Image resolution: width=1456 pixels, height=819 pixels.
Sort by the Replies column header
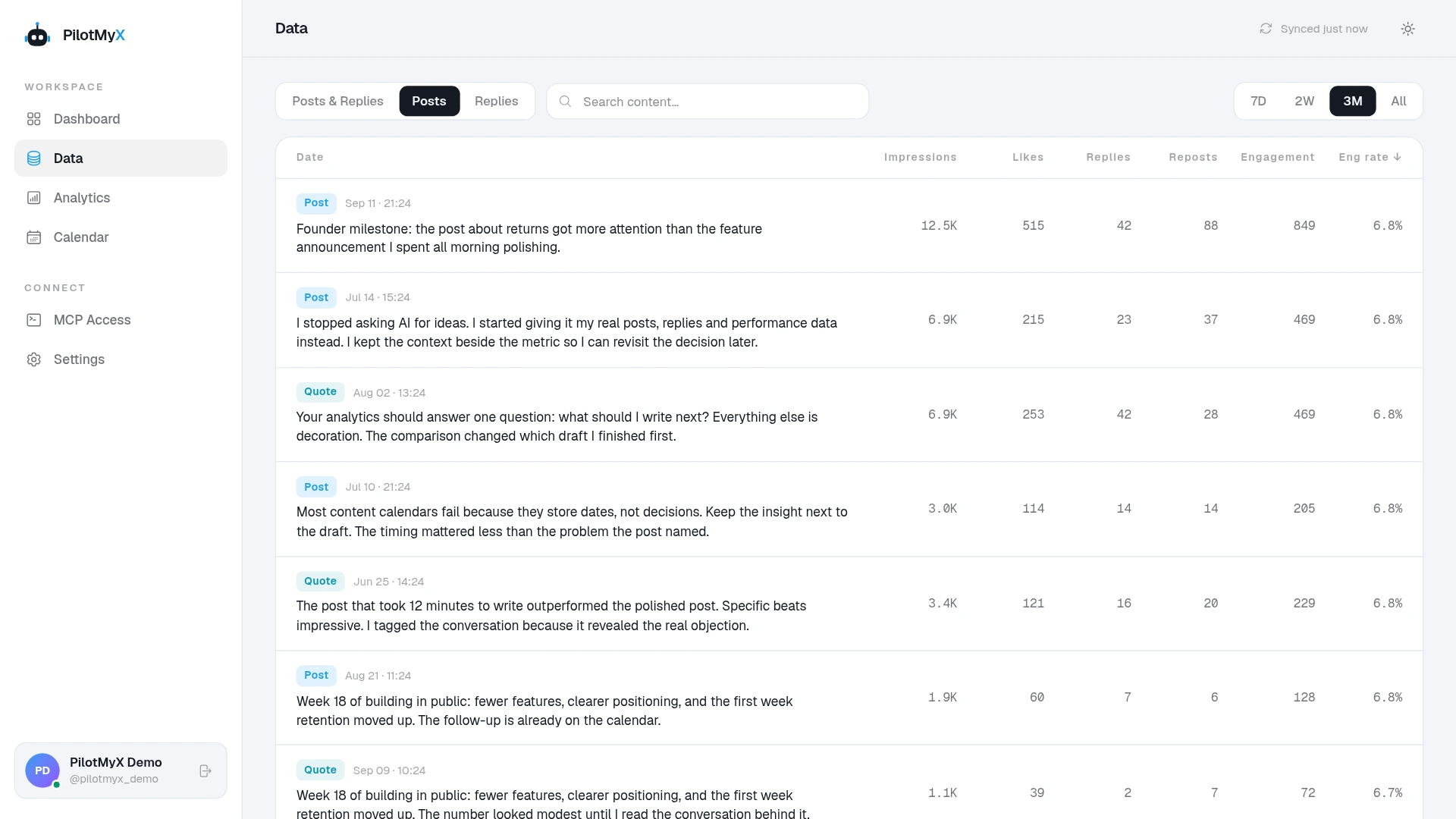coord(1109,158)
